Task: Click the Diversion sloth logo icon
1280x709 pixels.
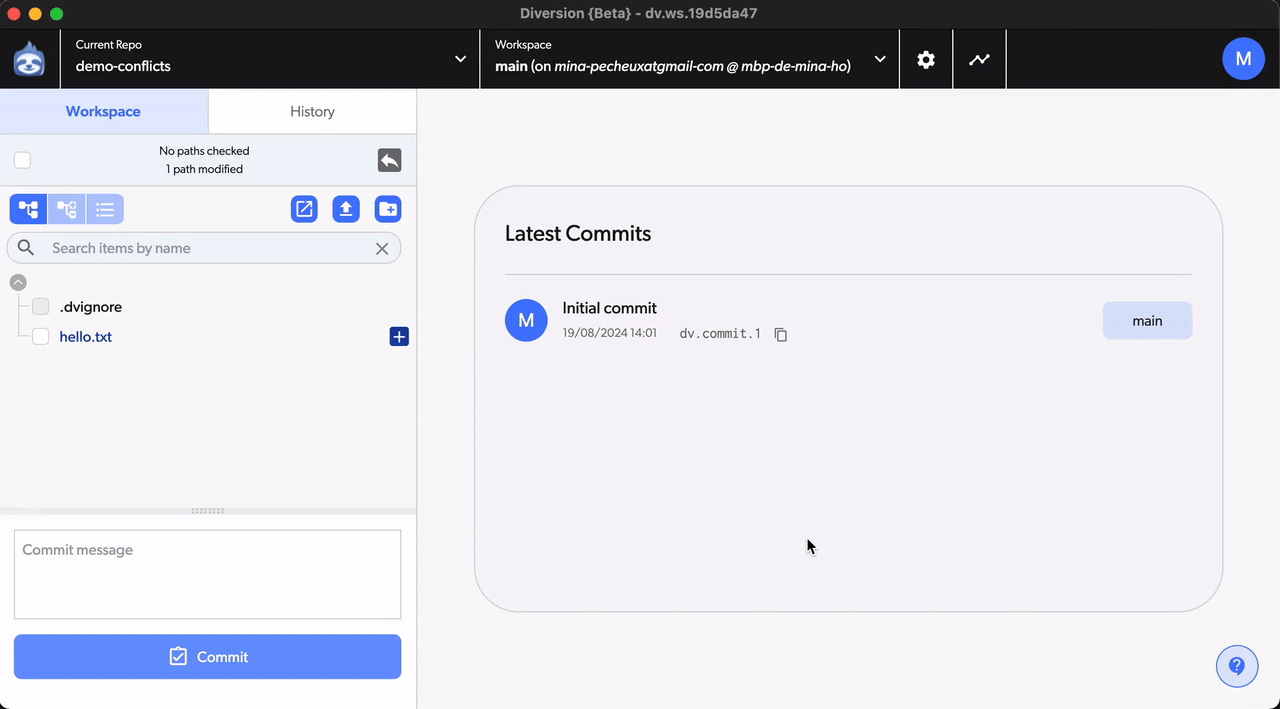Action: coord(29,59)
